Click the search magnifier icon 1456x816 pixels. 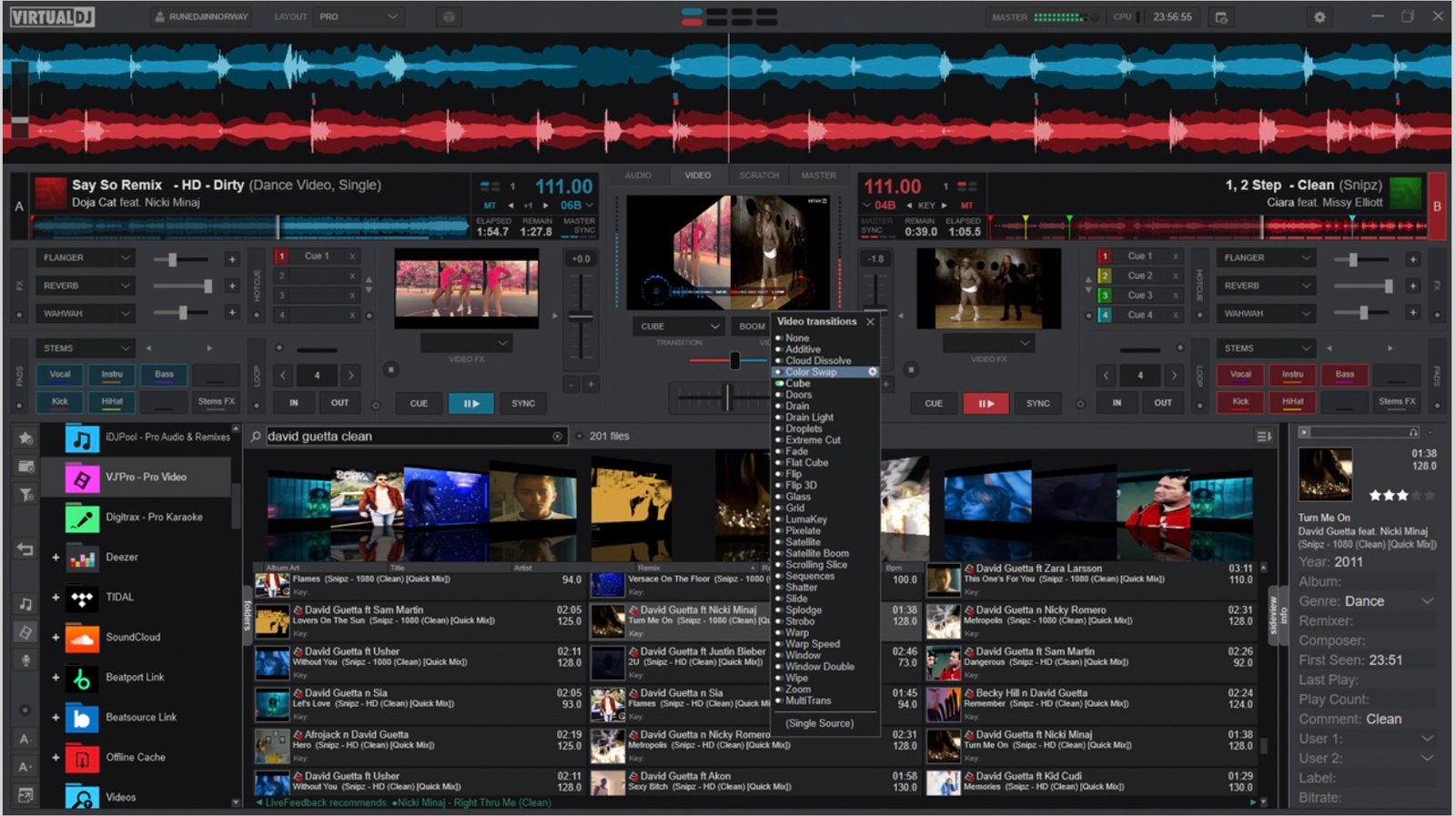257,437
